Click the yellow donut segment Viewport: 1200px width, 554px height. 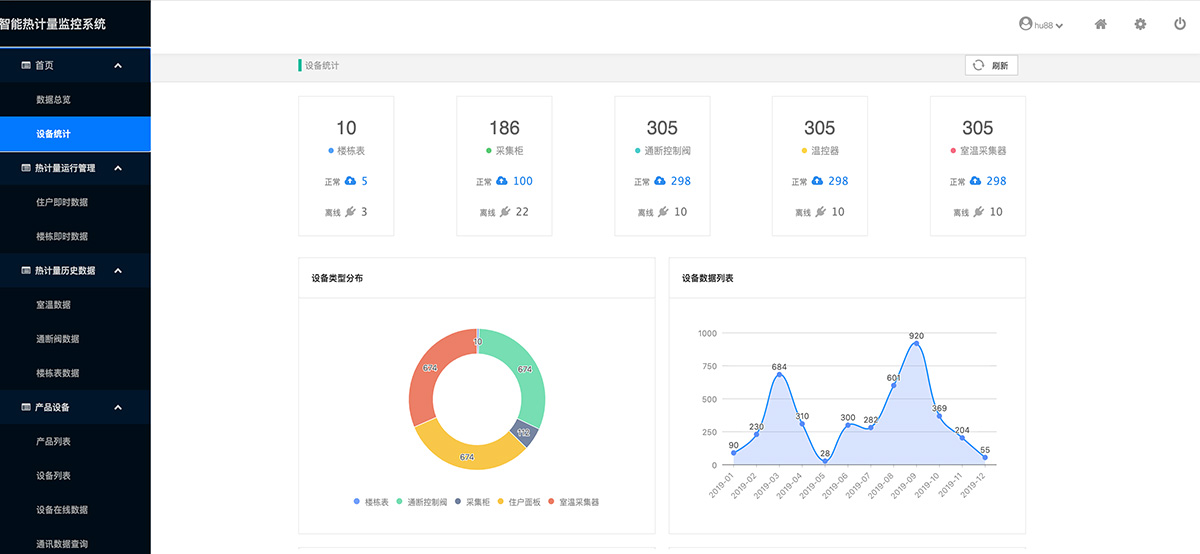pos(467,456)
